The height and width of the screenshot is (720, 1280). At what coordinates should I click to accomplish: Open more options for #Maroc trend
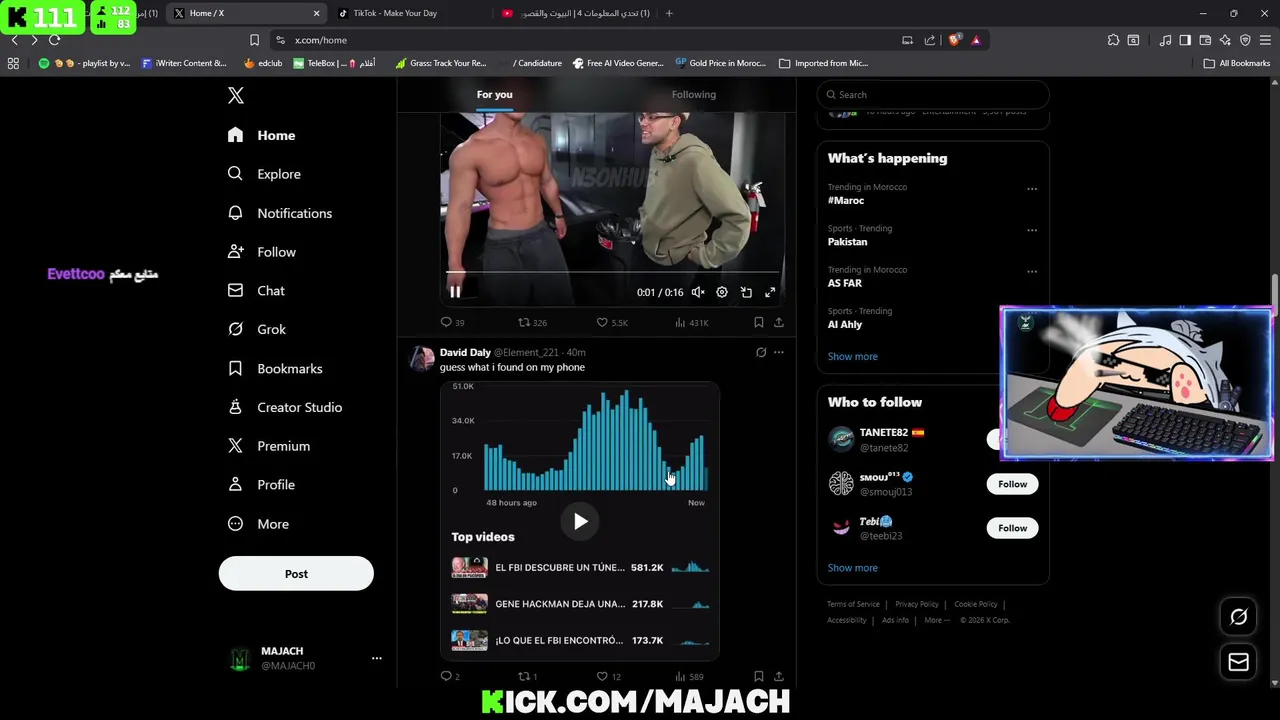[x=1032, y=189]
